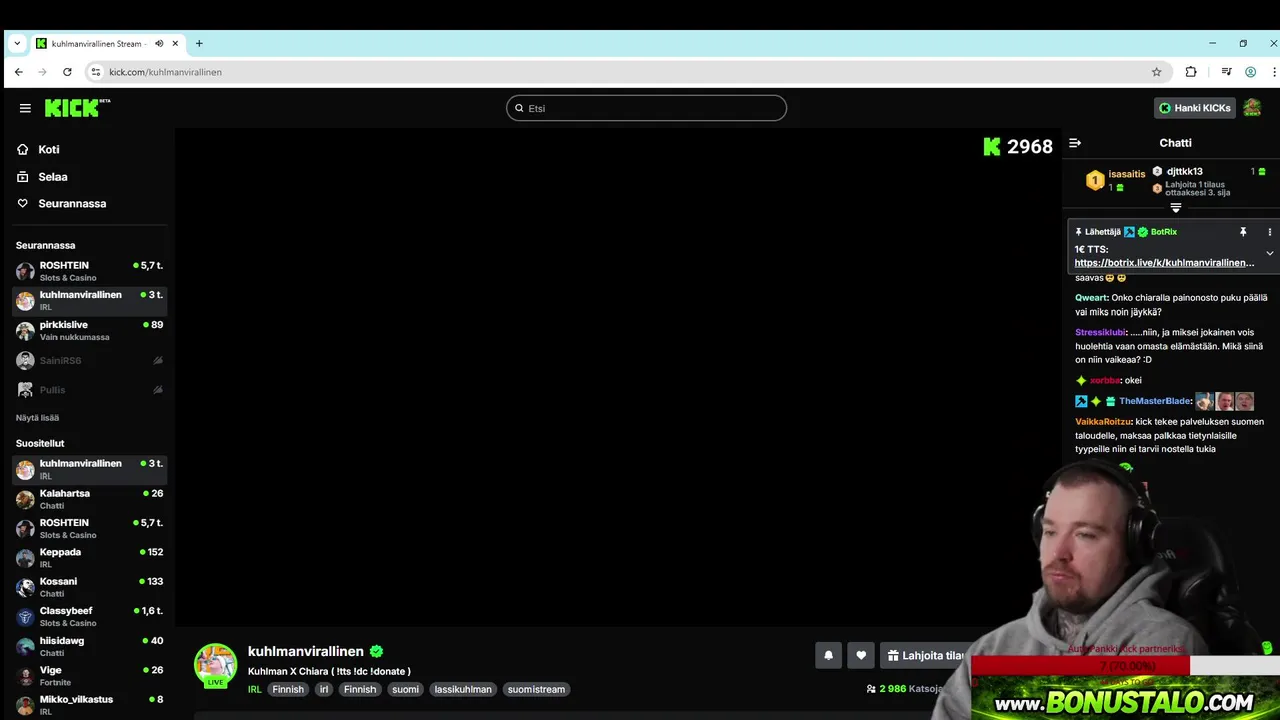
Task: Click the xorbba chat username
Action: [x=1104, y=380]
